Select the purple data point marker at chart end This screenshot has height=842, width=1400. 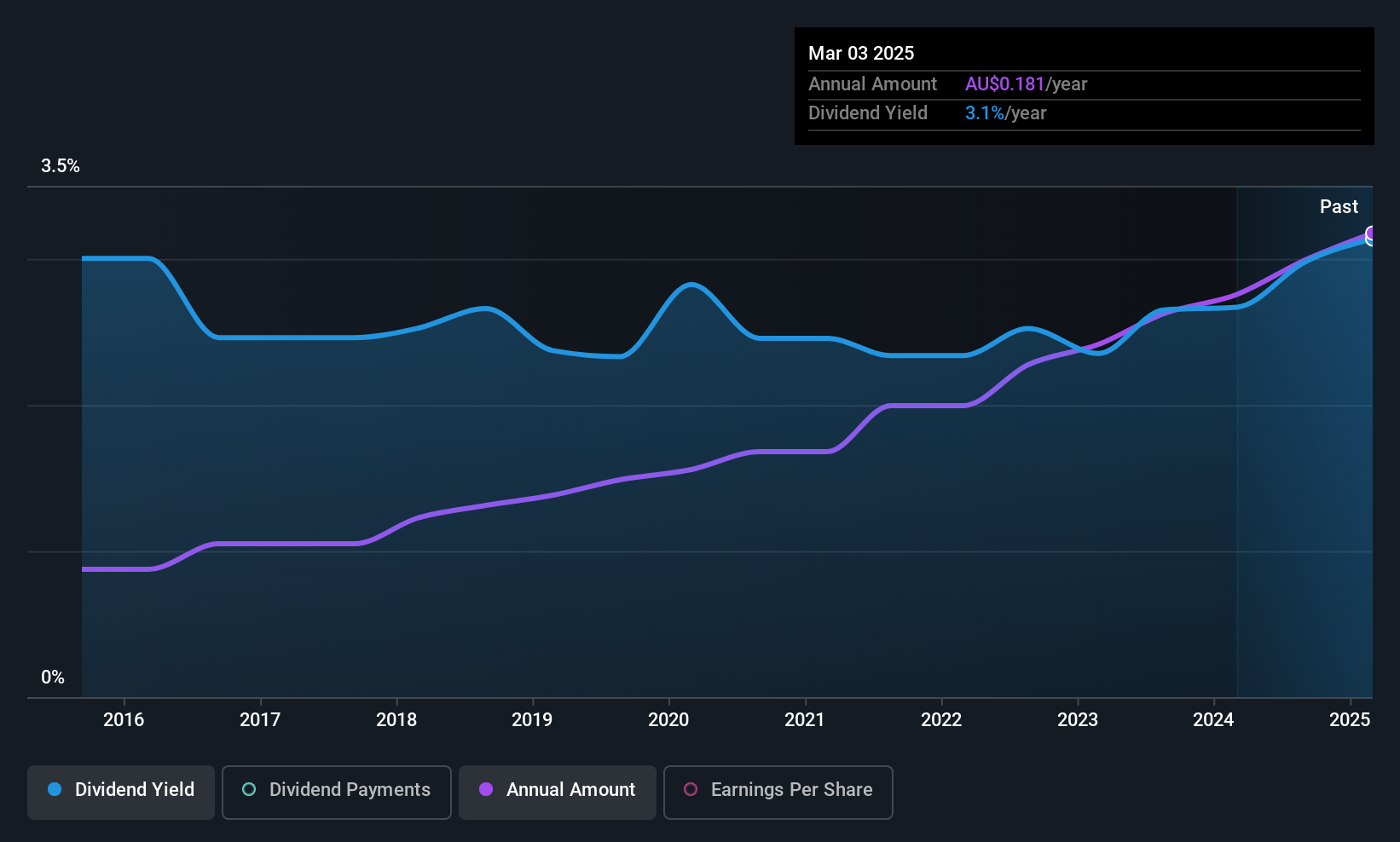tap(1371, 234)
